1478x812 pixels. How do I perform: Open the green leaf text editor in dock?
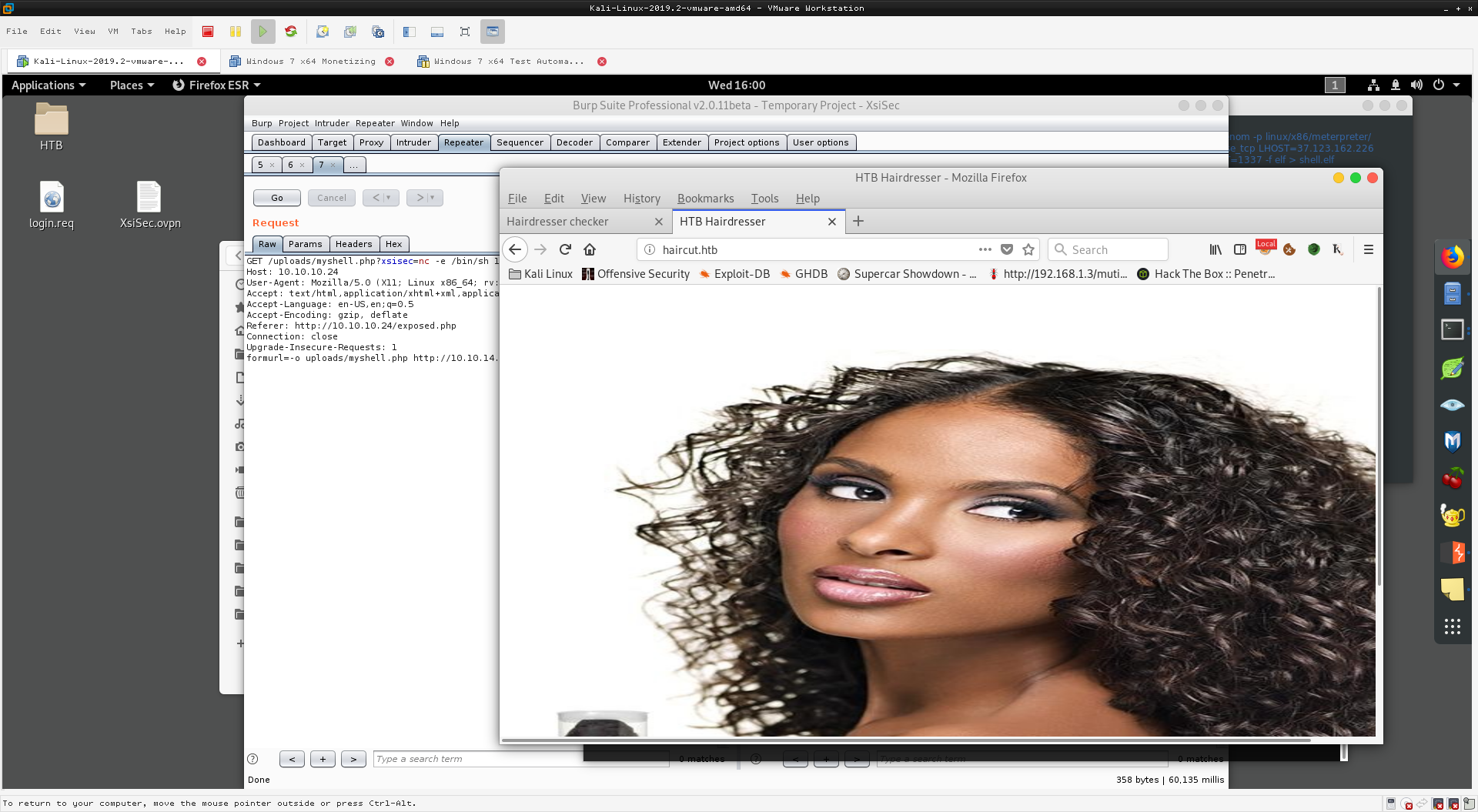(x=1453, y=368)
